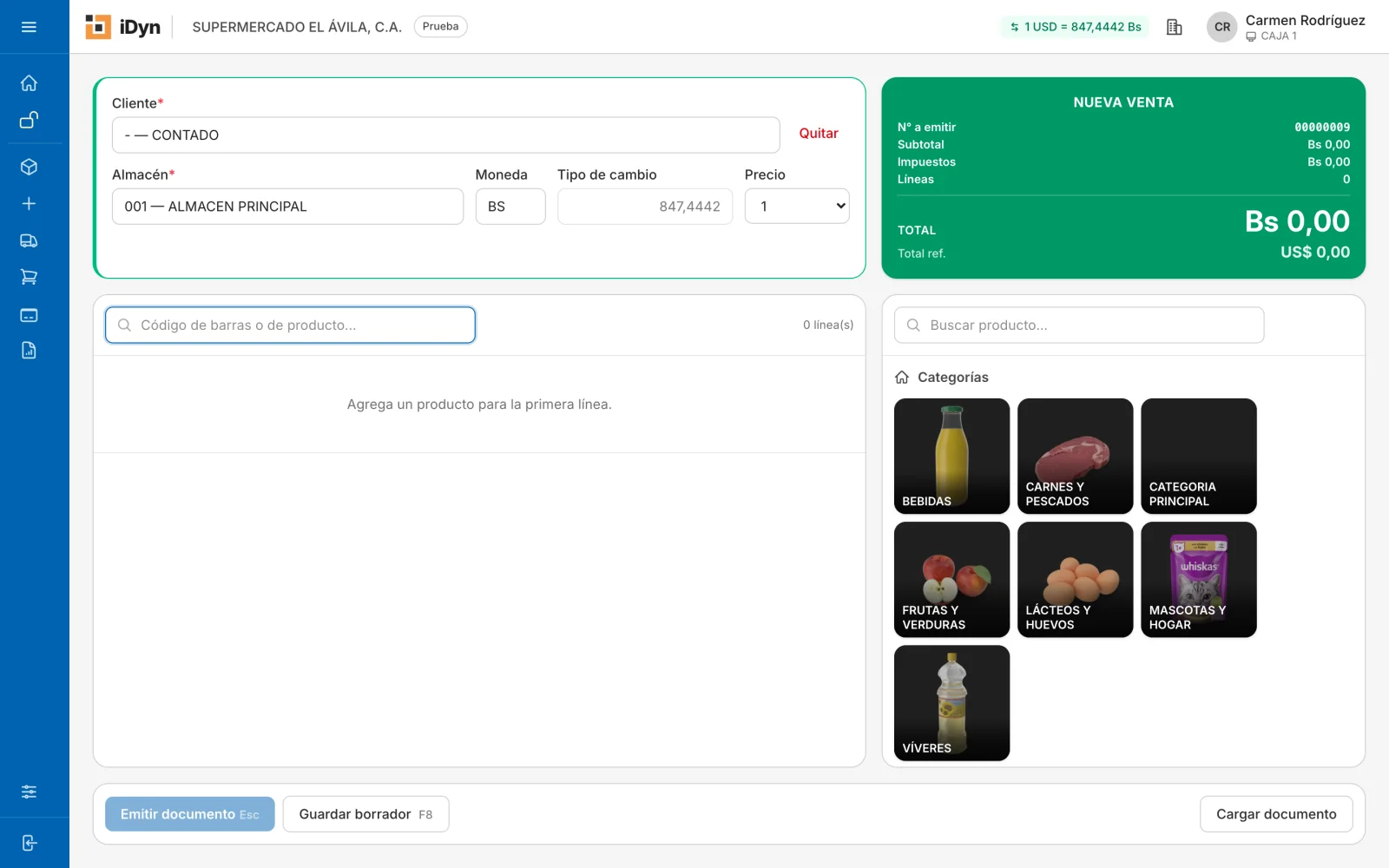This screenshot has height=868, width=1389.
Task: Focus the barcode or product code field
Action: (290, 325)
